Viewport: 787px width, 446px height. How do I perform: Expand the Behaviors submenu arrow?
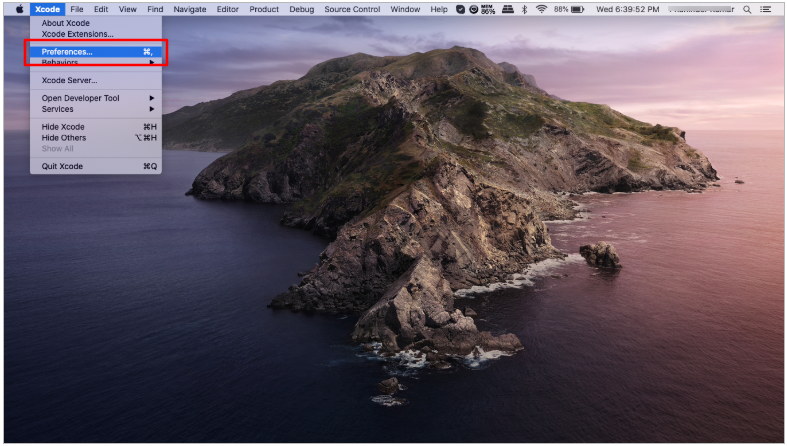click(x=152, y=62)
